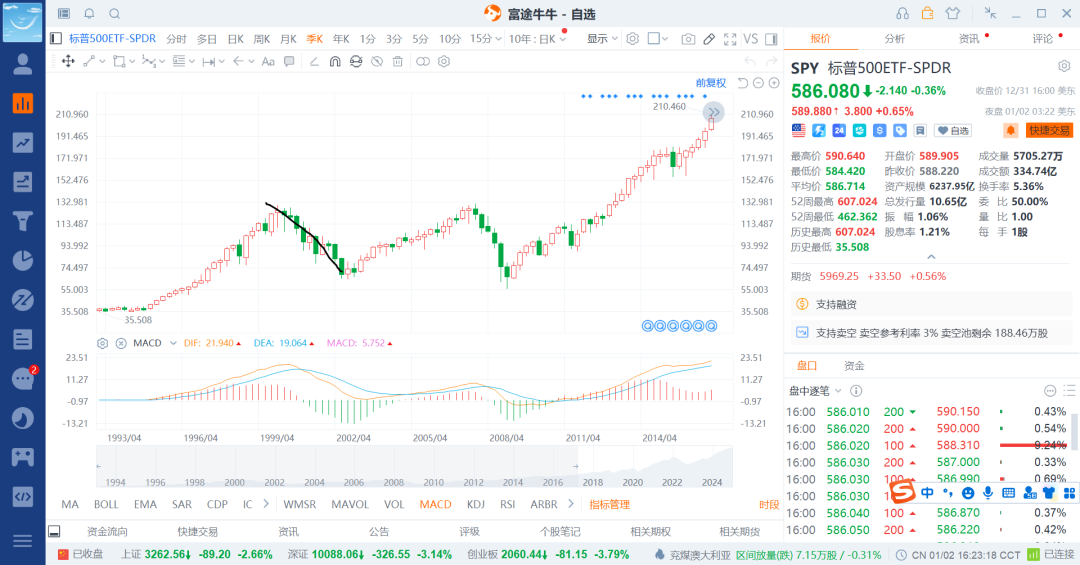Open the orange quotes chart sidebar icon

click(23, 103)
